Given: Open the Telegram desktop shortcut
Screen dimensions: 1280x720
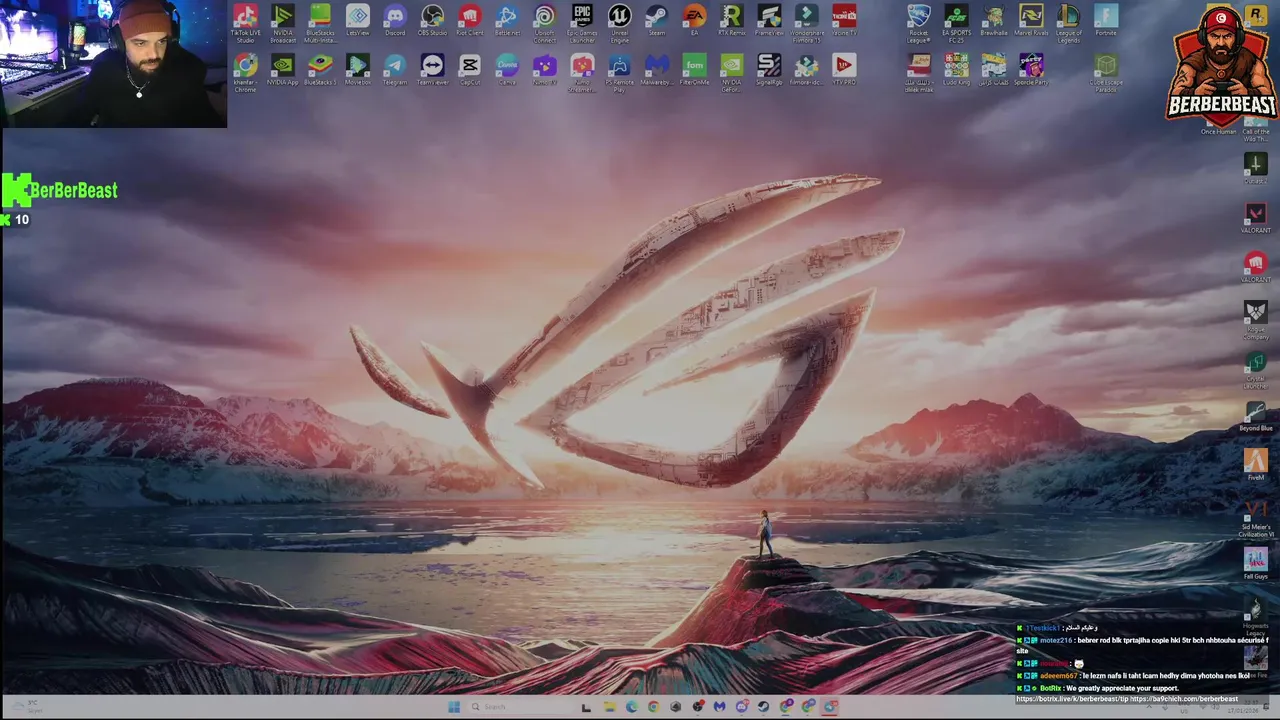Looking at the screenshot, I should pyautogui.click(x=395, y=69).
